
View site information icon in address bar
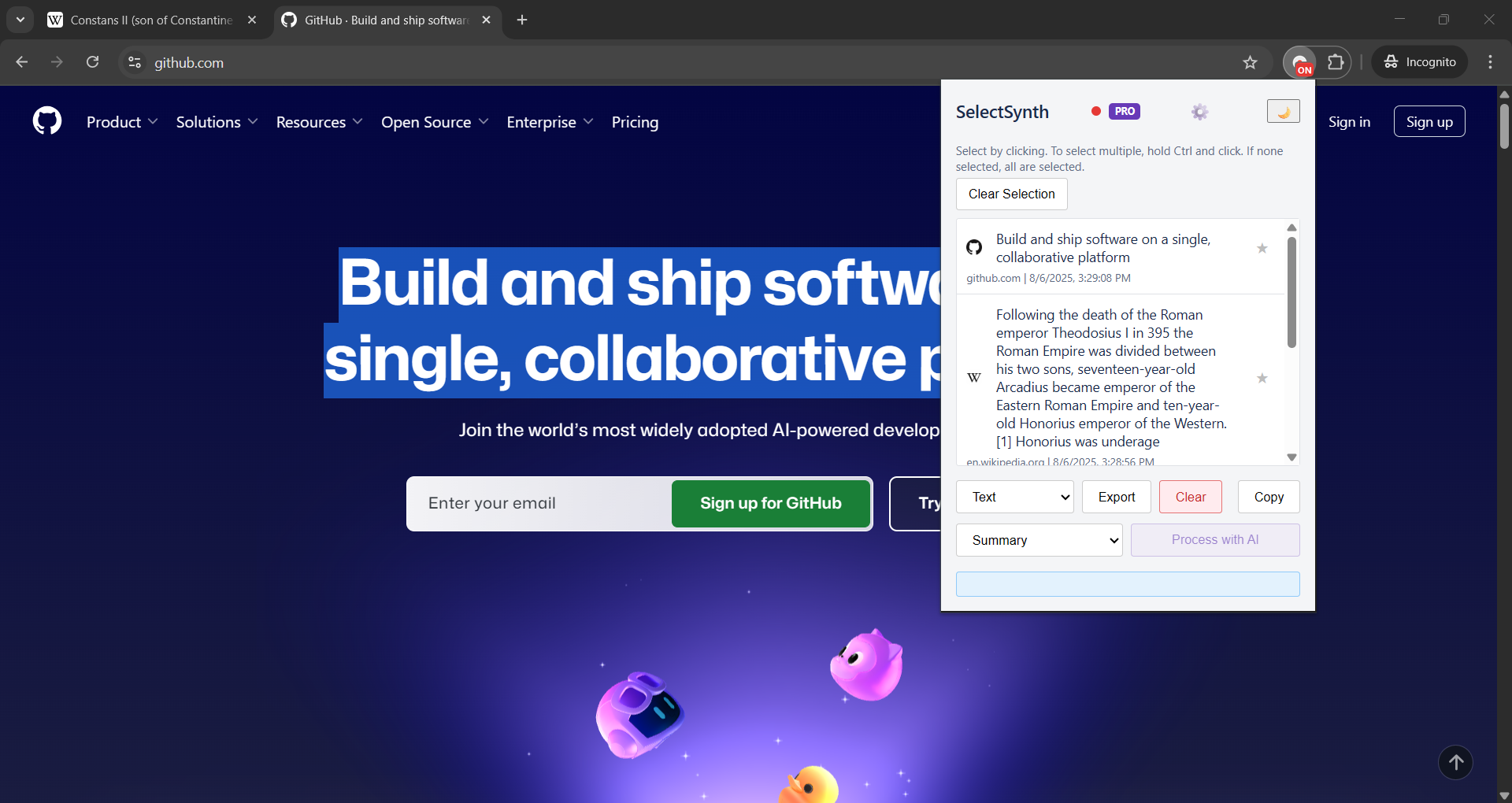tap(135, 62)
